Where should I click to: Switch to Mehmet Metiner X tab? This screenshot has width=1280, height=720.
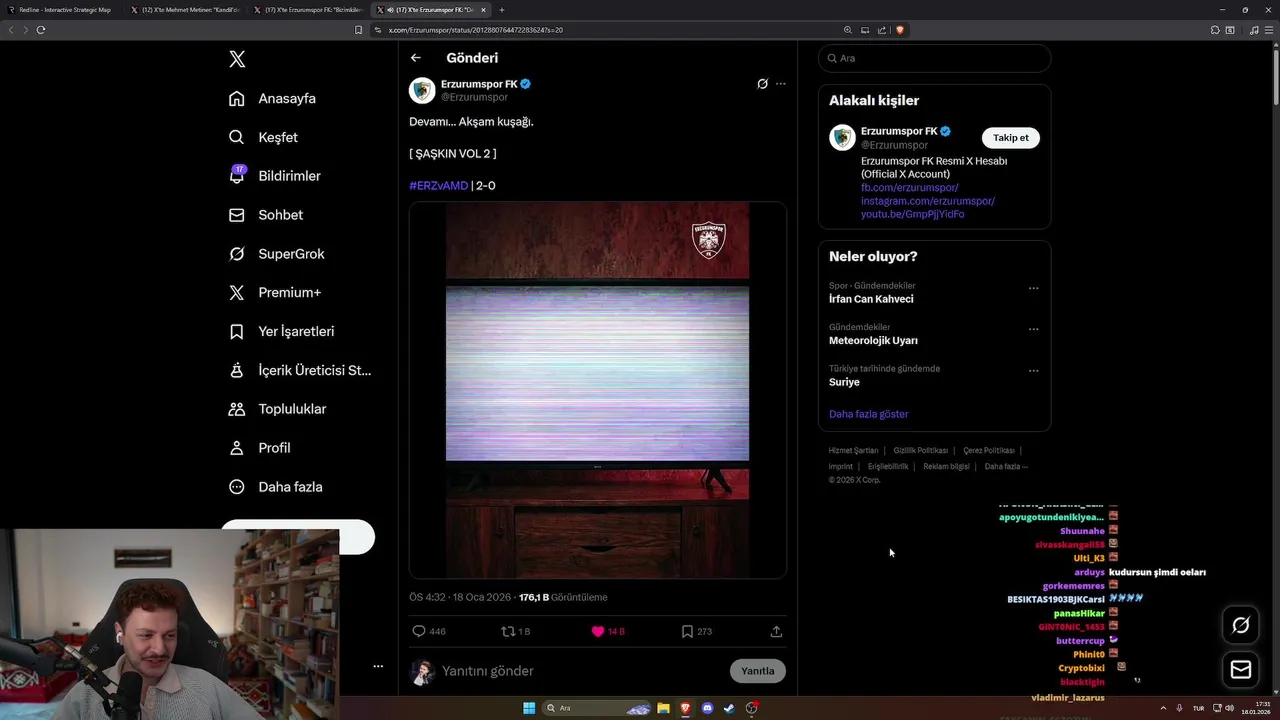(185, 10)
